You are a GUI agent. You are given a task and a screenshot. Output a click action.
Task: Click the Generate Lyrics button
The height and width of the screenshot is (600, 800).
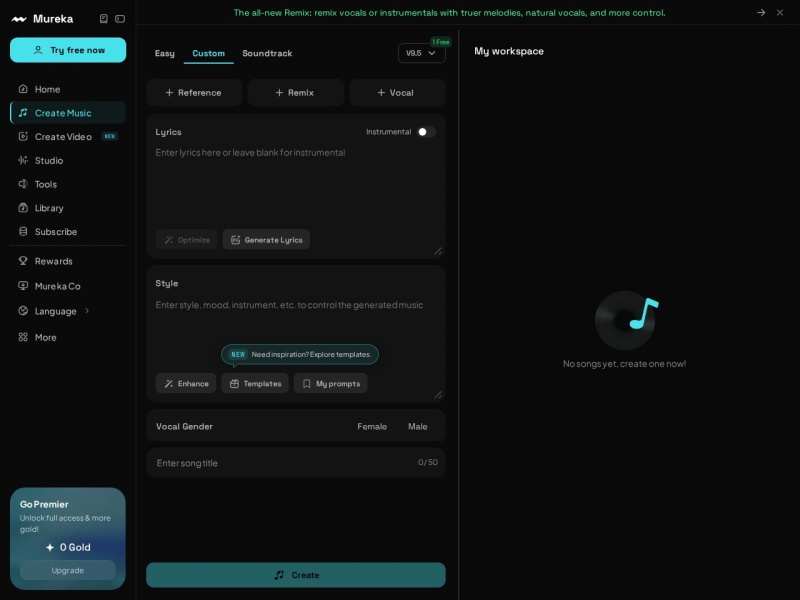[x=266, y=240]
